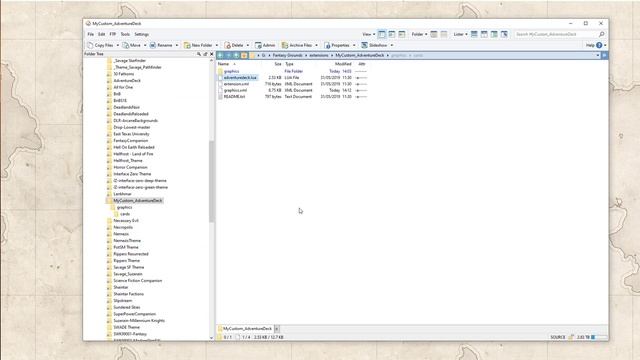Expand the Delete dropdown arrow
Viewport: 640px width, 360px height.
pyautogui.click(x=248, y=45)
